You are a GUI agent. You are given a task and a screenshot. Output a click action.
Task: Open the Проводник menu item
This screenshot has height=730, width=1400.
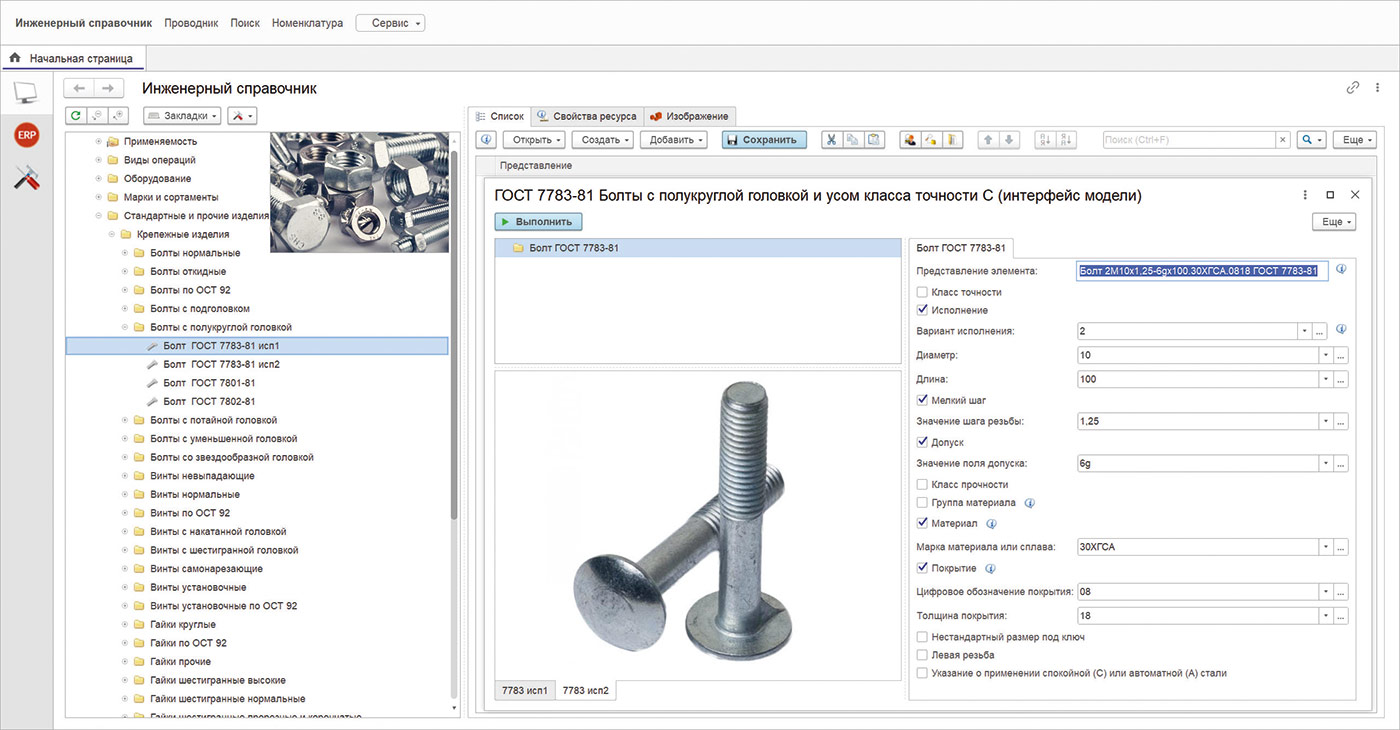point(191,23)
